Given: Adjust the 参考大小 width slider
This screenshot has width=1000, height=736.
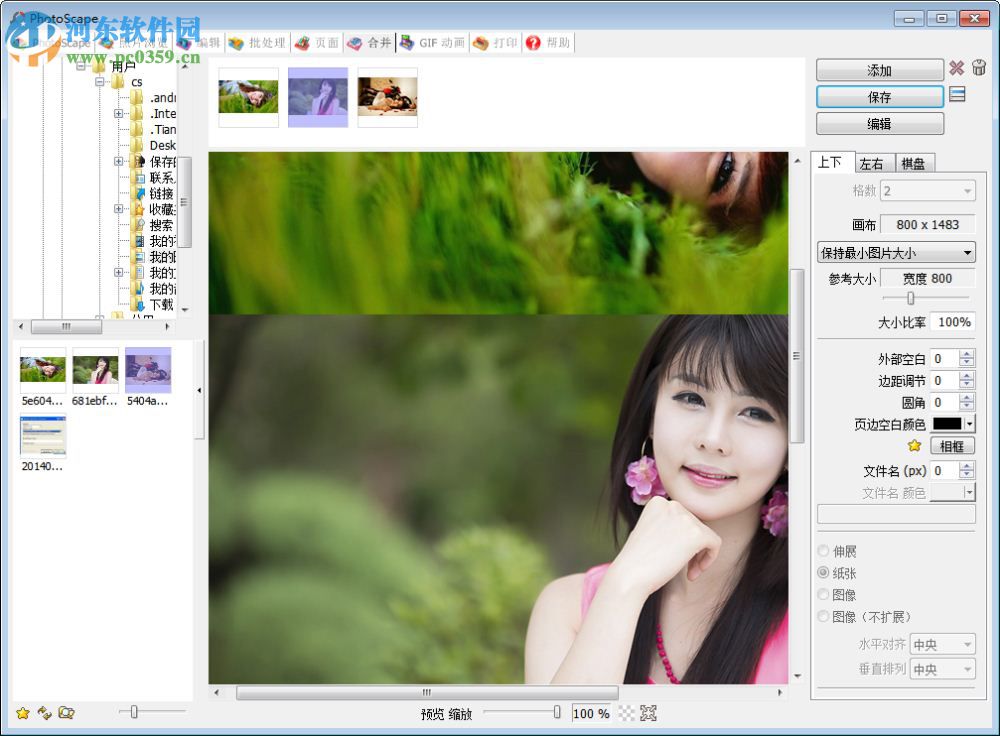Looking at the screenshot, I should pyautogui.click(x=912, y=297).
